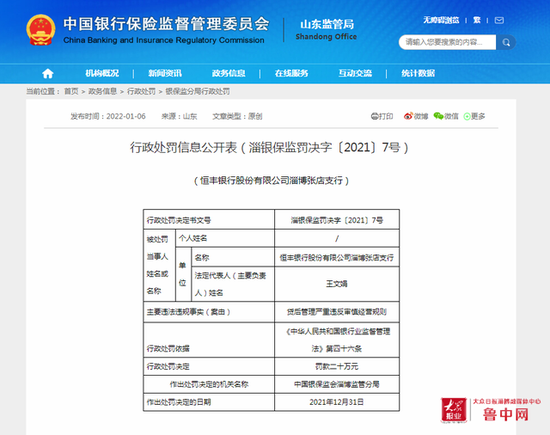Click 首页 in the breadcrumb
Image resolution: width=550 pixels, height=435 pixels.
coord(71,92)
